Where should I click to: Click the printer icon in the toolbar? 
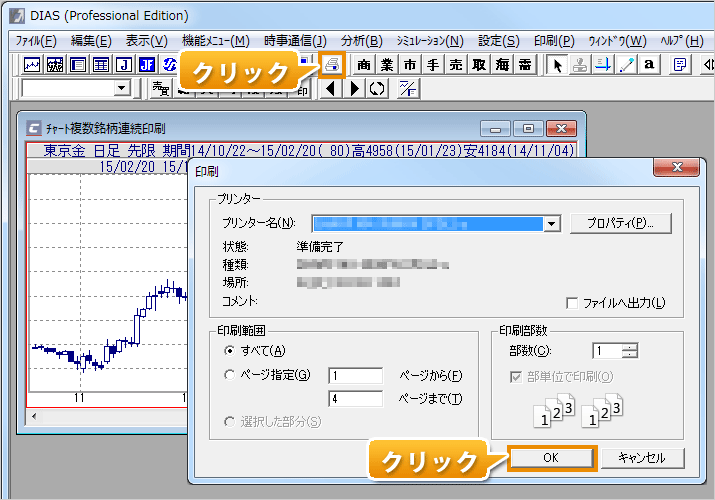(332, 65)
